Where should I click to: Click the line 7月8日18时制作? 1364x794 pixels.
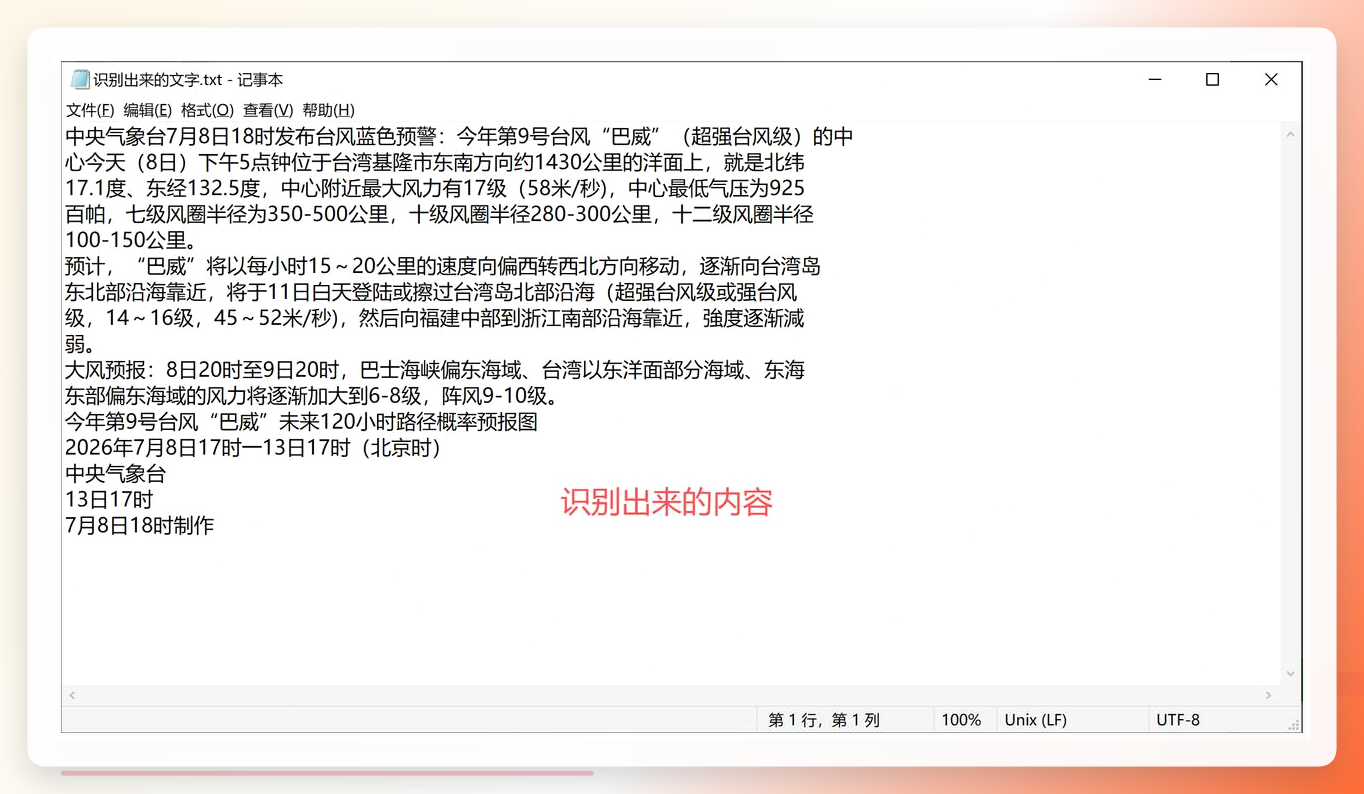[x=140, y=526]
